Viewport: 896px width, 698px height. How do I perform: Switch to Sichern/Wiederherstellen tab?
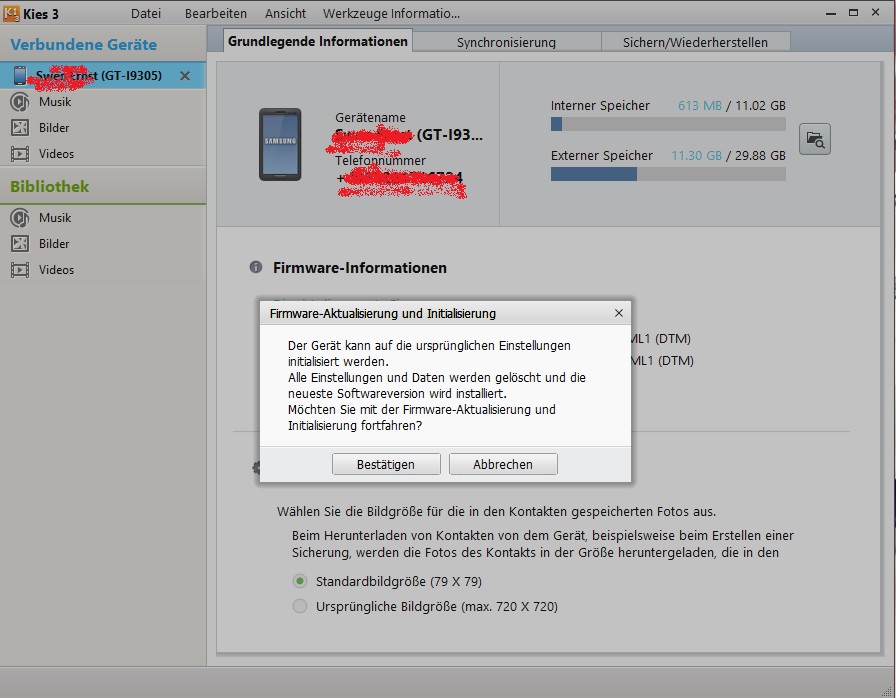[x=695, y=42]
